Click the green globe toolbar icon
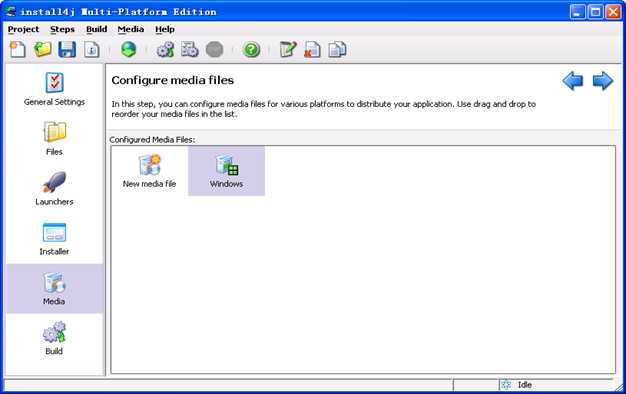Image resolution: width=626 pixels, height=394 pixels. [129, 50]
